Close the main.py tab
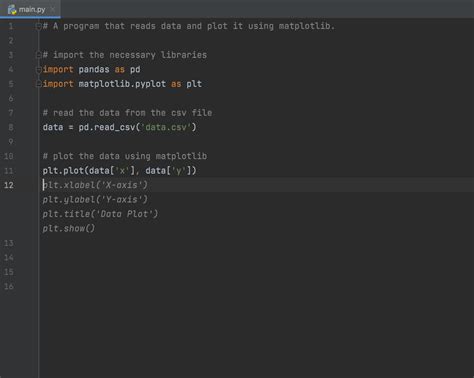 (52, 10)
